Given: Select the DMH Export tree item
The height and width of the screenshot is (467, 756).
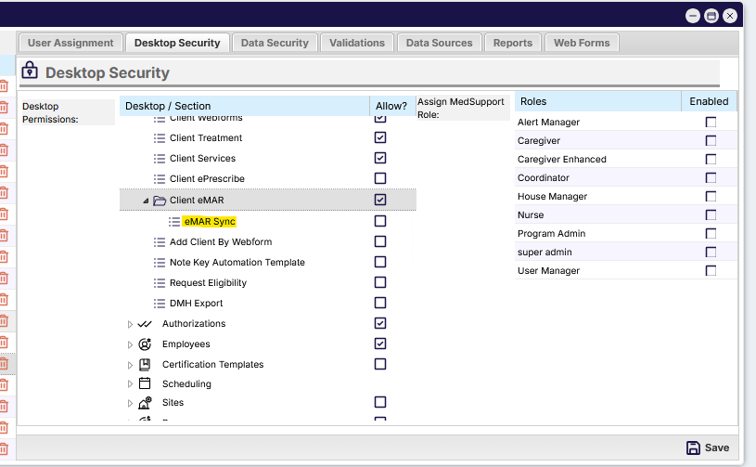Looking at the screenshot, I should pyautogui.click(x=196, y=303).
